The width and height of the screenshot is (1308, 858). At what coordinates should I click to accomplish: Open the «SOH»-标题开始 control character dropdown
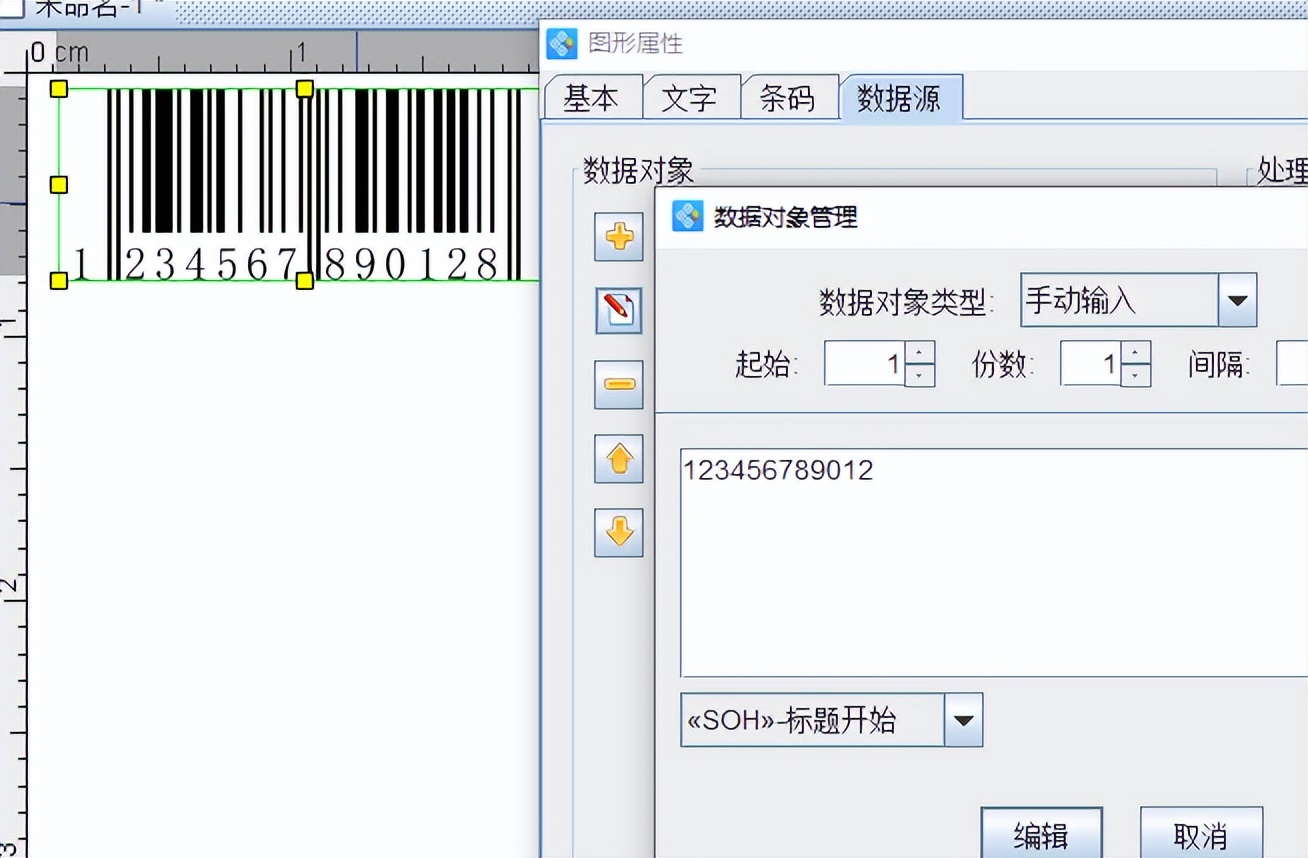[963, 719]
